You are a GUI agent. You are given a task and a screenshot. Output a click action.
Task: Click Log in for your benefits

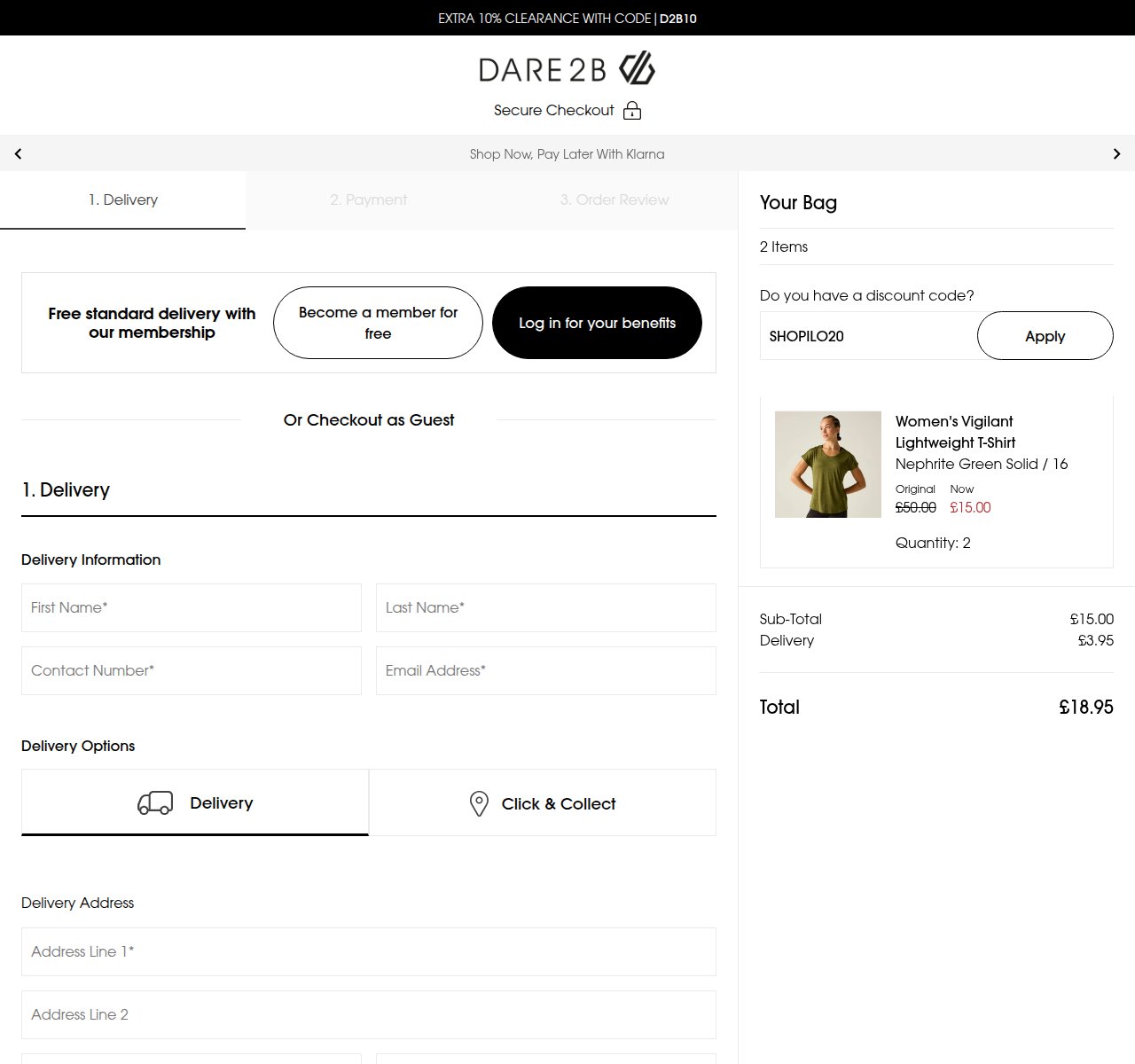(597, 323)
